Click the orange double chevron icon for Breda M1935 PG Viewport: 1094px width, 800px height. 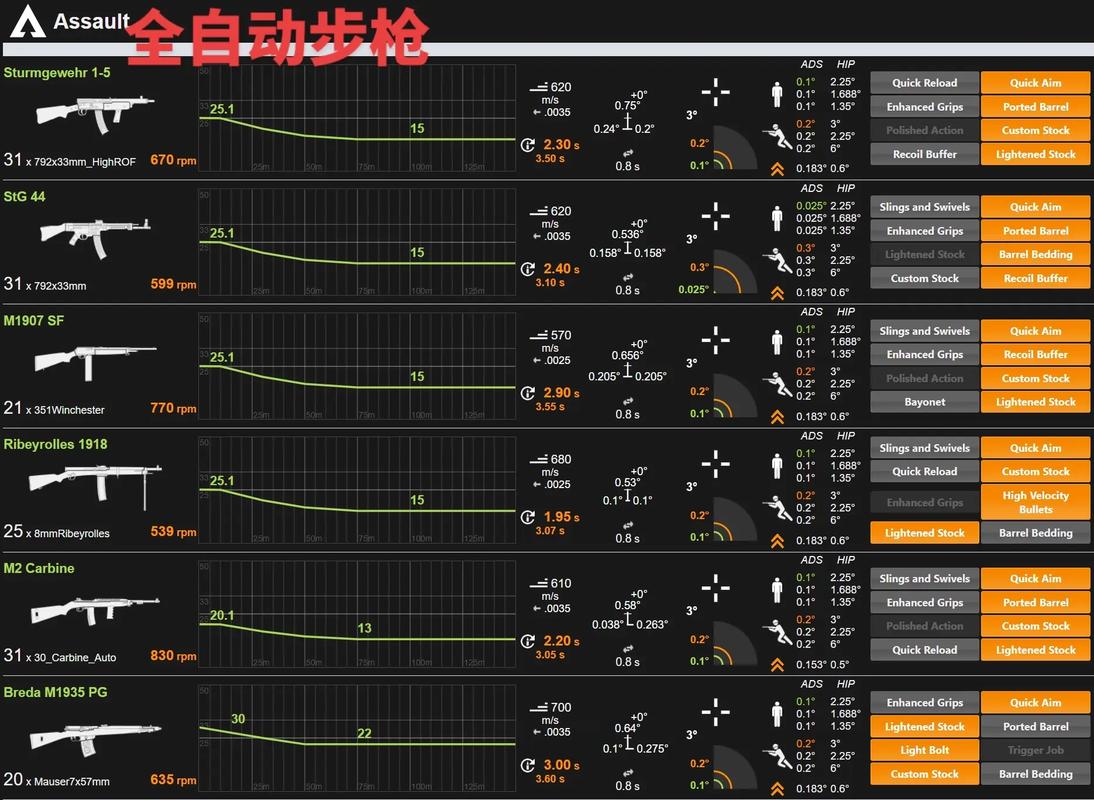[x=776, y=789]
